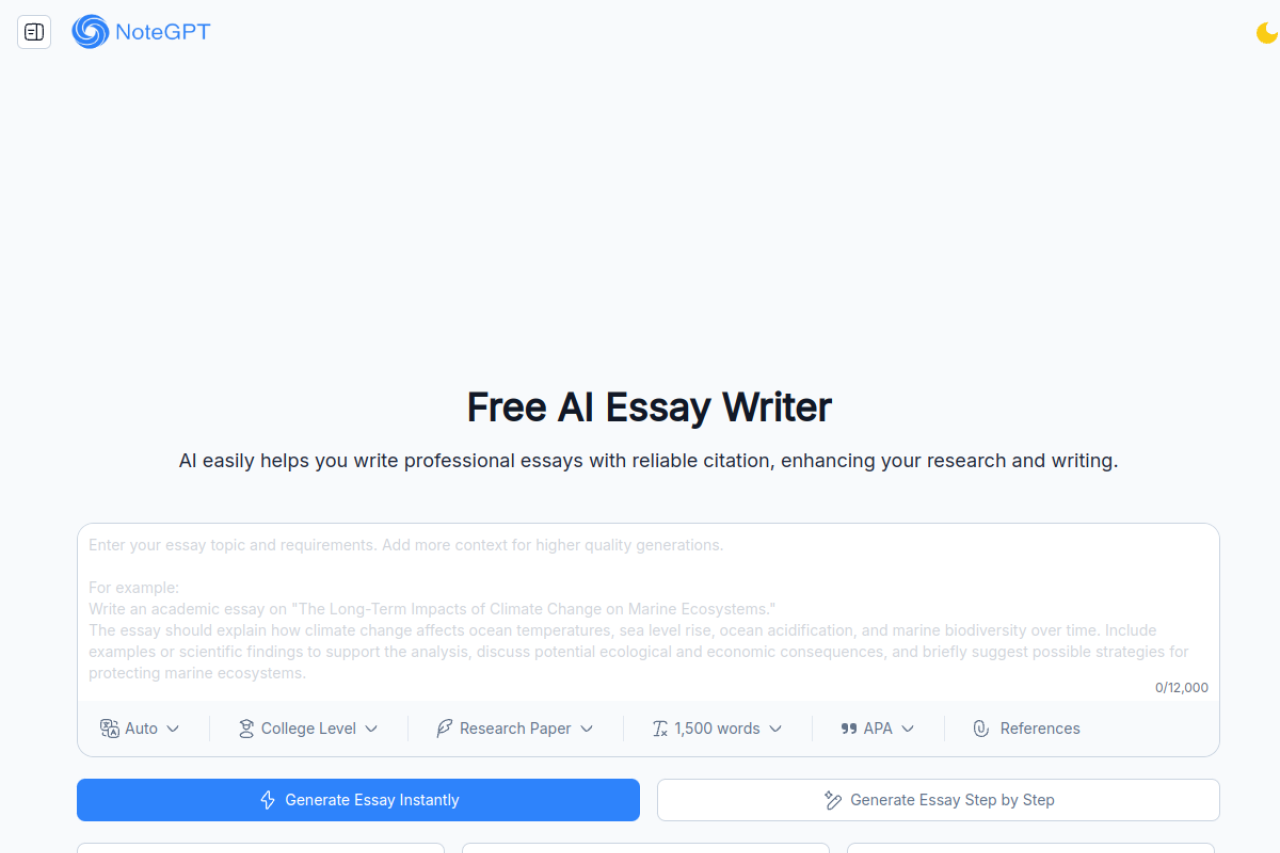Click the sidebar toggle icon top-left
Image resolution: width=1280 pixels, height=853 pixels.
point(33,31)
